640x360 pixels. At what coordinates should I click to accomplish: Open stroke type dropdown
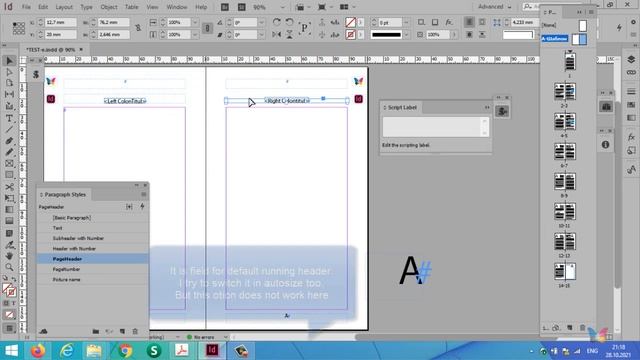click(x=407, y=35)
